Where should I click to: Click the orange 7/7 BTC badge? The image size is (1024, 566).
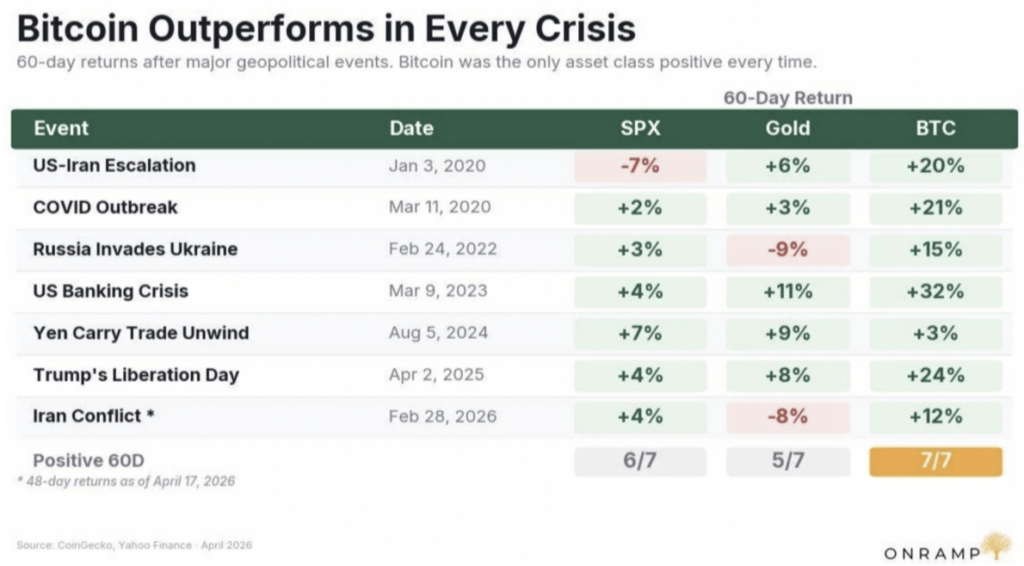pos(935,461)
